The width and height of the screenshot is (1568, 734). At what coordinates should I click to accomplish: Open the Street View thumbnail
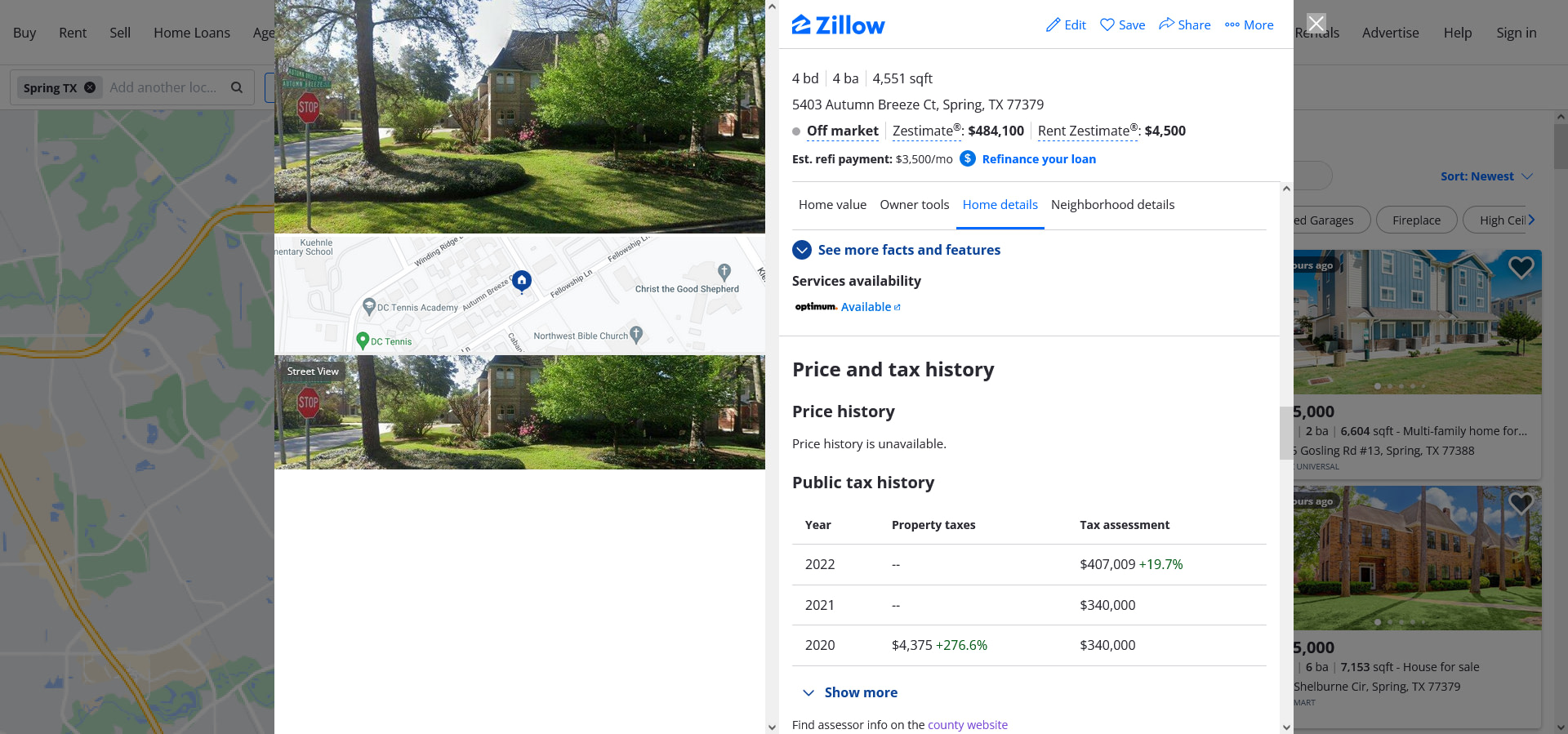tap(519, 412)
